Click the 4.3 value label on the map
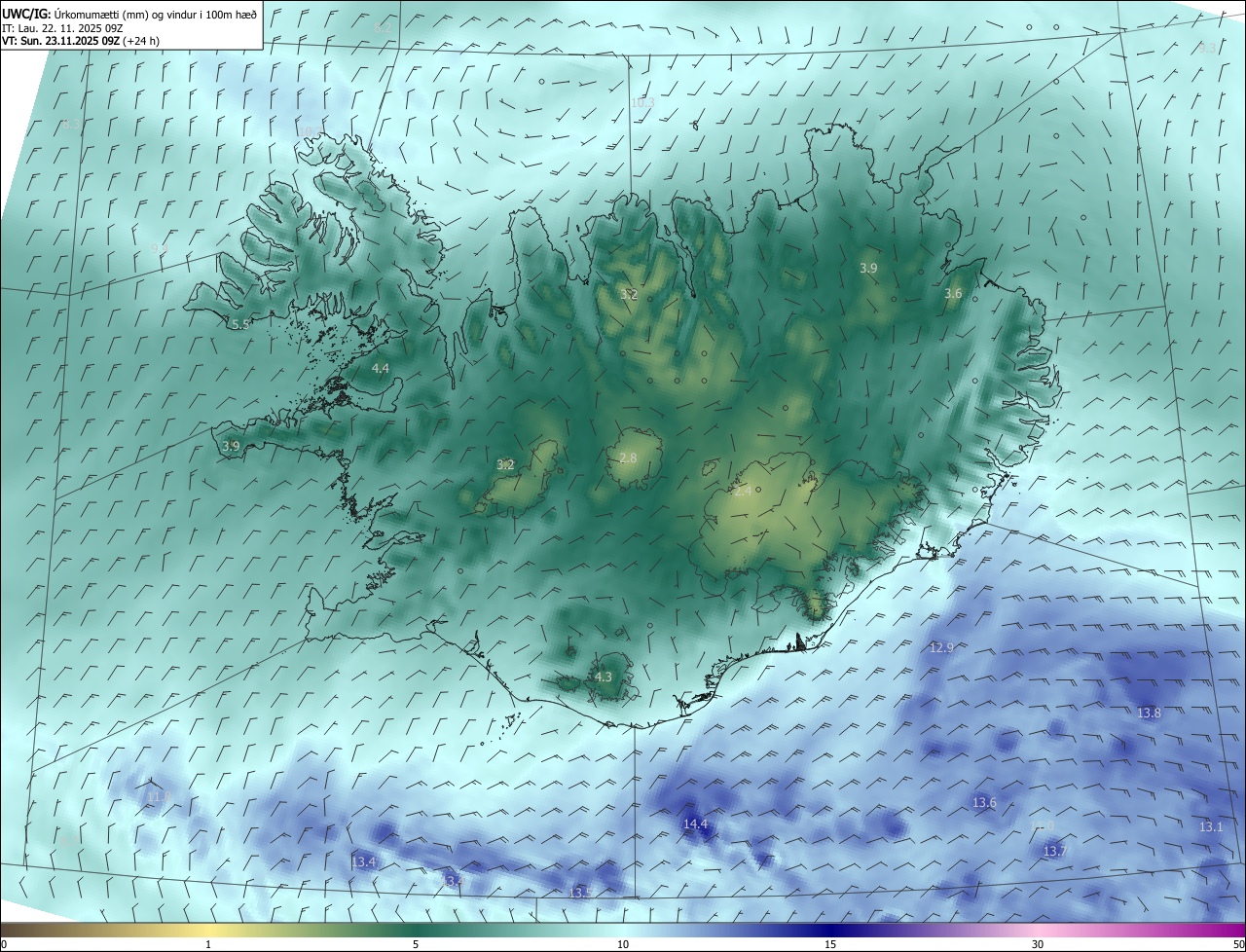Viewport: 1246px width, 952px height. 603,677
